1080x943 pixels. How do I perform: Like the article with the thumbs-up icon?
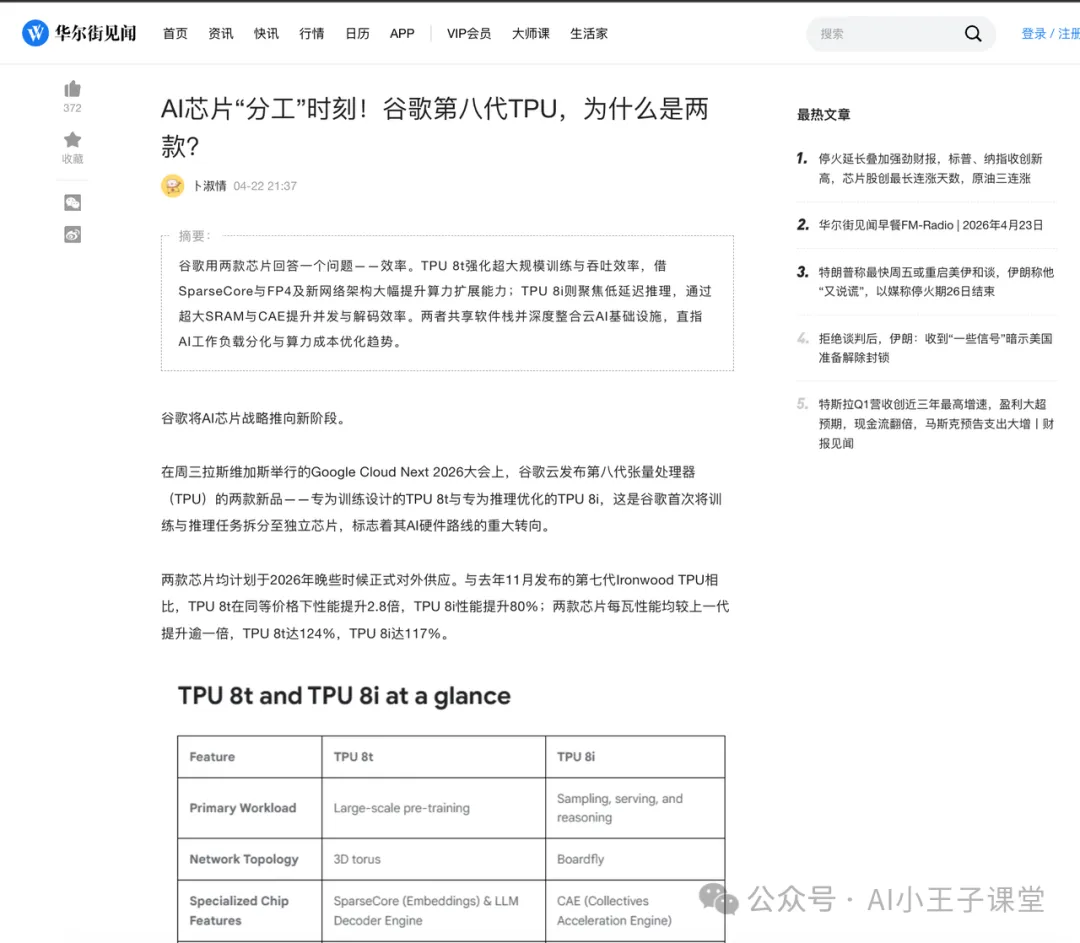pyautogui.click(x=71, y=88)
